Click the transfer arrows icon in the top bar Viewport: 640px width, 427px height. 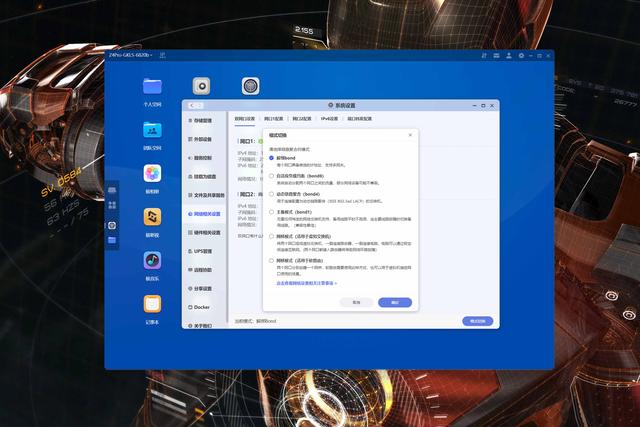(484, 56)
